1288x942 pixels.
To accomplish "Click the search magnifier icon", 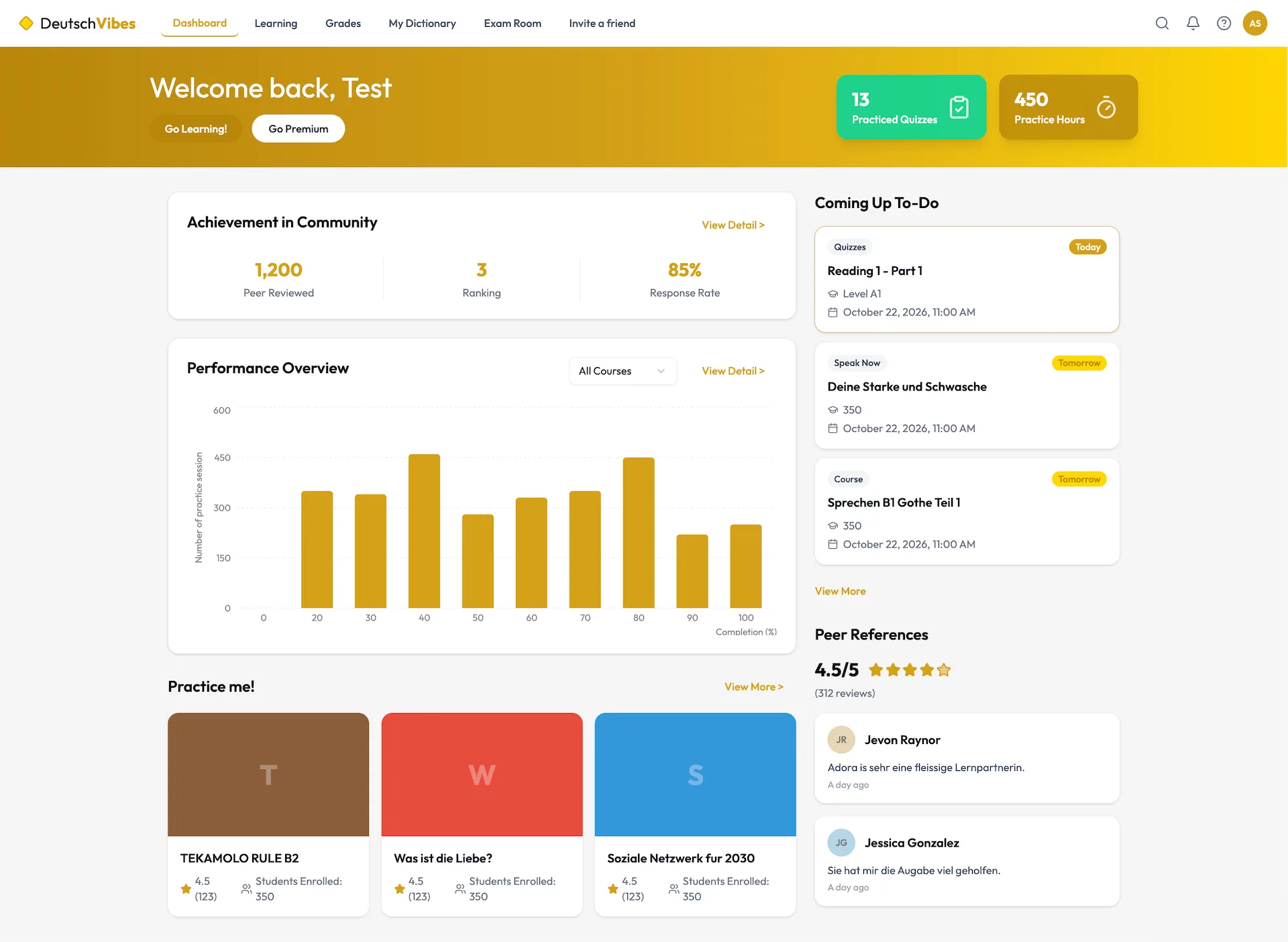I will click(x=1162, y=23).
